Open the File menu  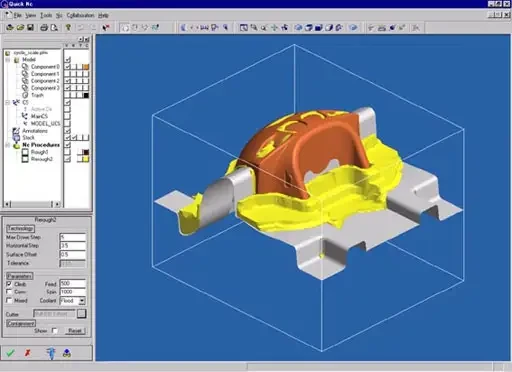click(x=18, y=15)
